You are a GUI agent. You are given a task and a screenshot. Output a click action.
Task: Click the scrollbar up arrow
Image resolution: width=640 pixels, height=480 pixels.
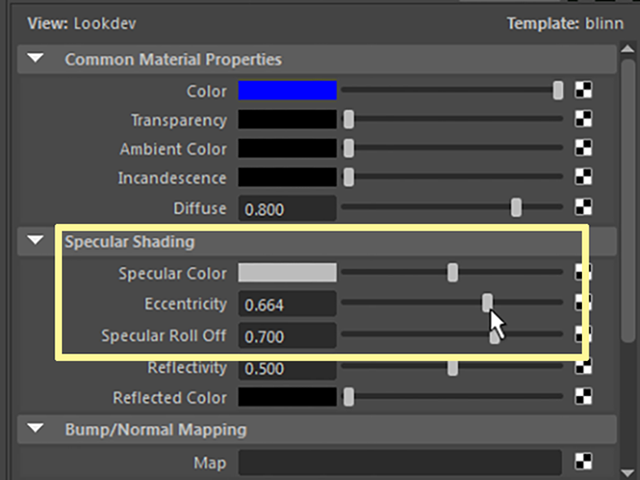coord(628,49)
